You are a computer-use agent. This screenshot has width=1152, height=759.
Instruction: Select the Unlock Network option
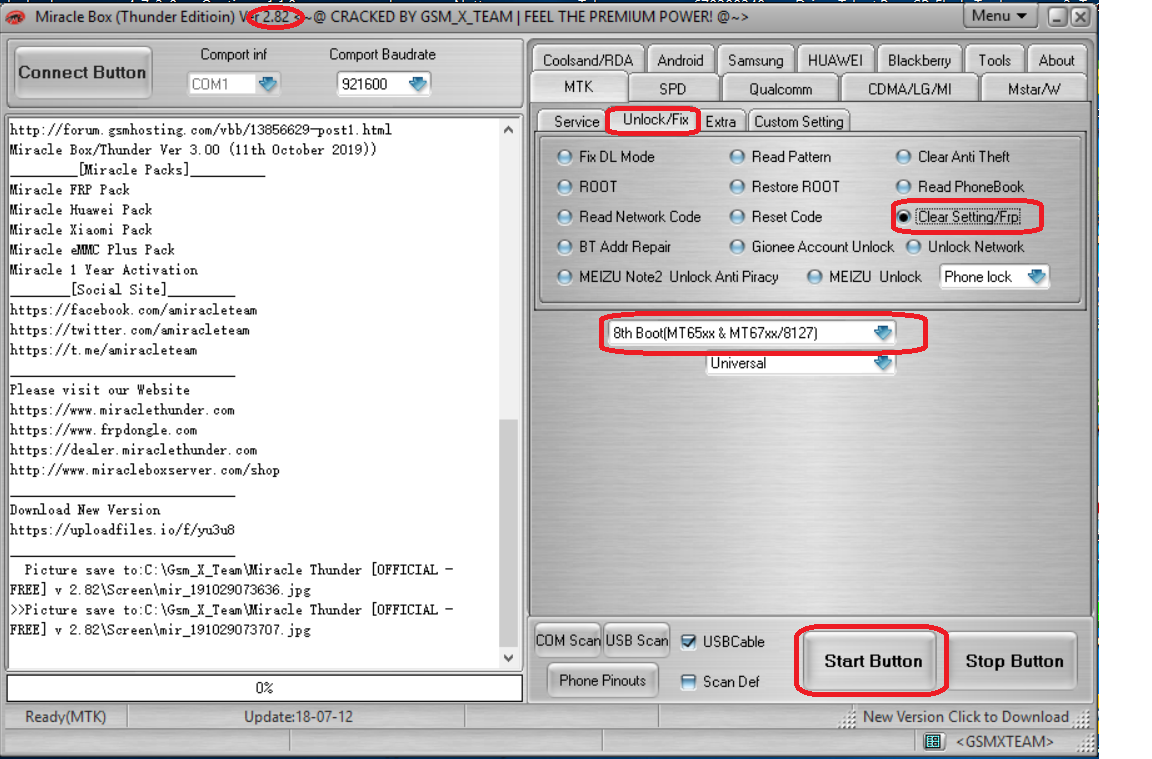click(913, 247)
